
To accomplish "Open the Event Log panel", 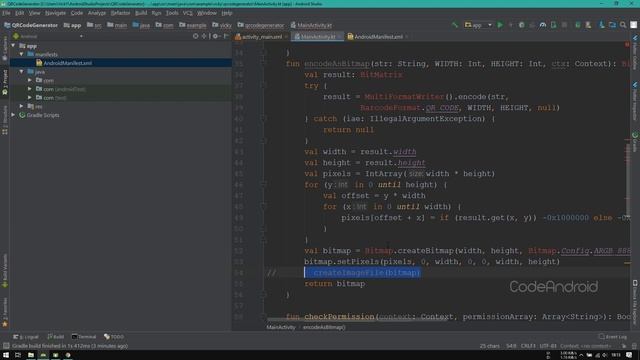I will tap(613, 337).
